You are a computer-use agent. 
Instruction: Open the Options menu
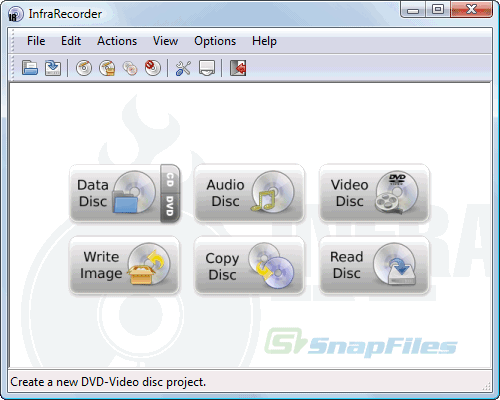tap(215, 41)
